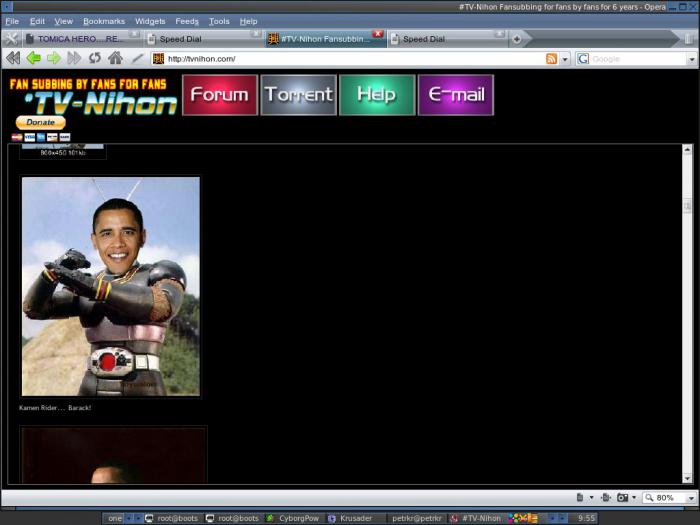Select the #TV-Nihon taskbar entry
The image size is (700, 525).
(x=477, y=518)
